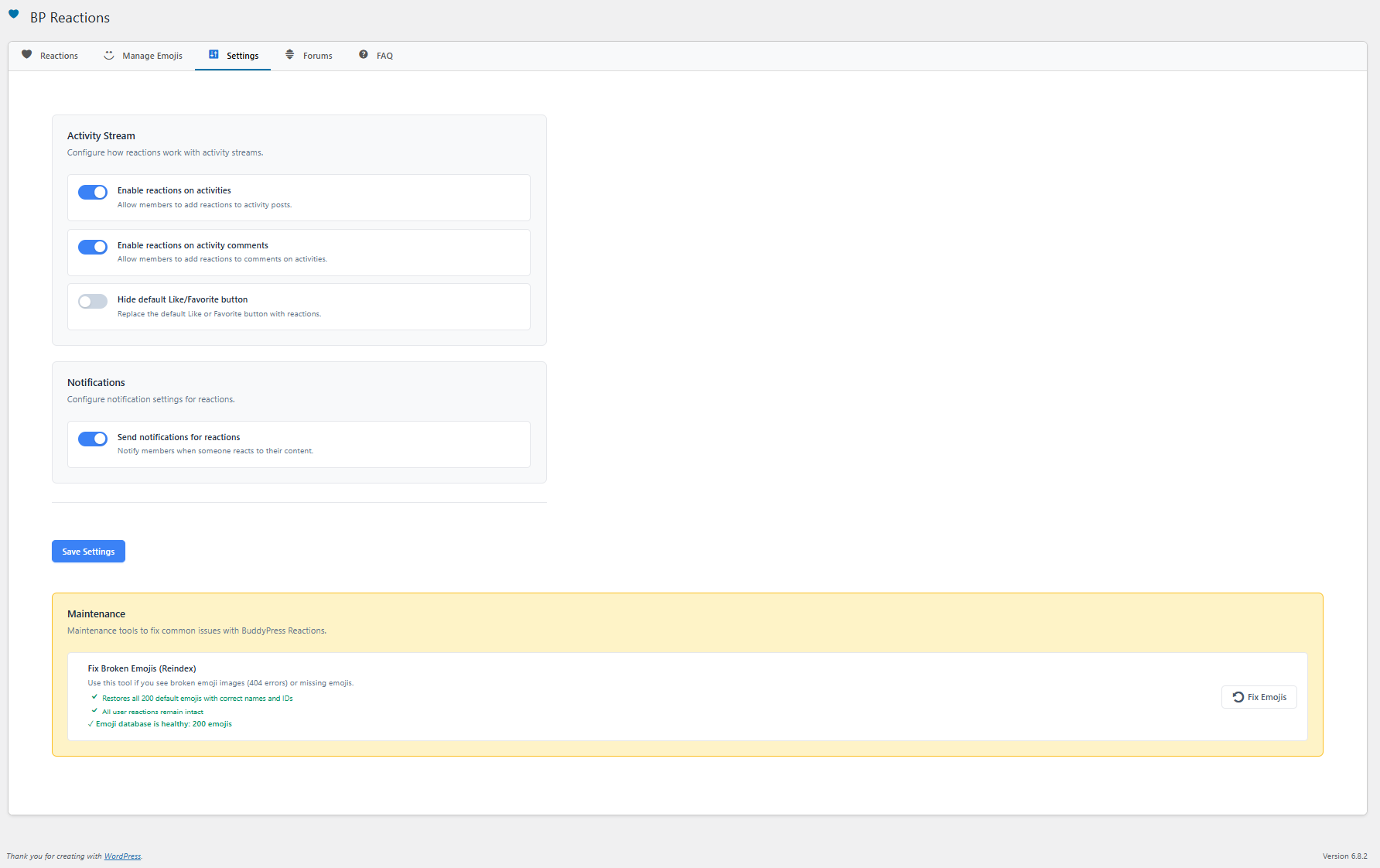This screenshot has height=868, width=1380.
Task: Go to the Forums tab
Action: pos(309,56)
